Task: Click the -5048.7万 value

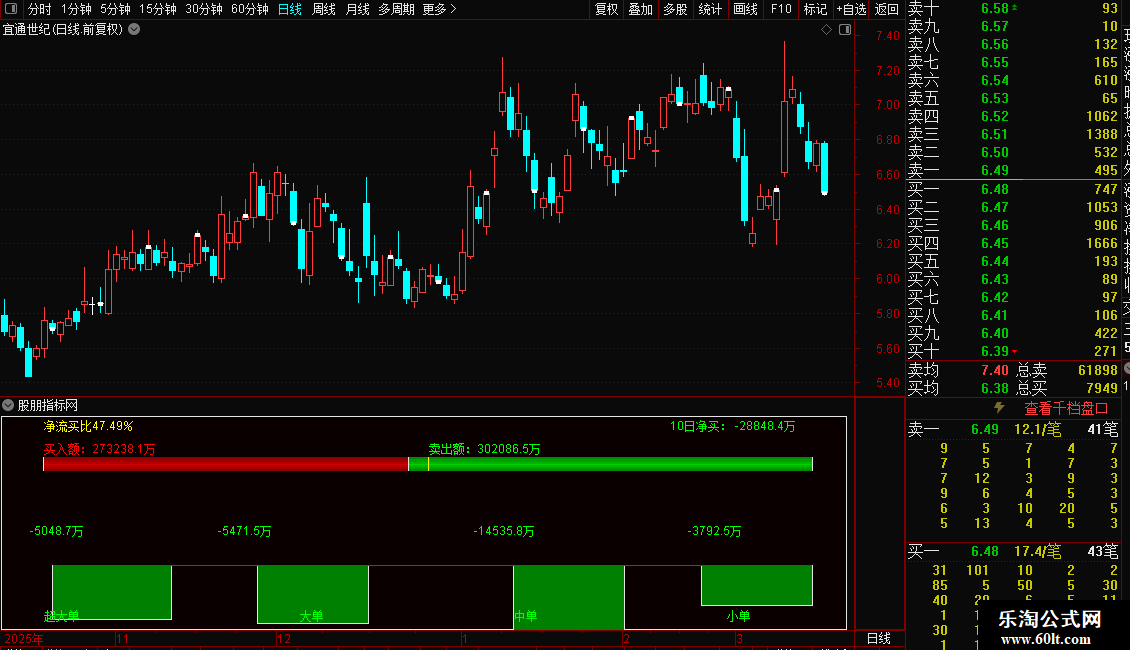Action: pos(56,531)
